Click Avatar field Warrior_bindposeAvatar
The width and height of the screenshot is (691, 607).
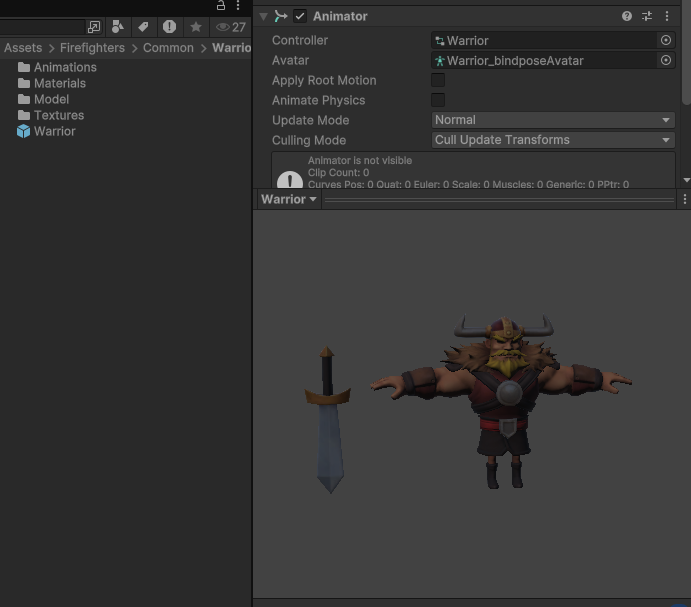tap(544, 60)
